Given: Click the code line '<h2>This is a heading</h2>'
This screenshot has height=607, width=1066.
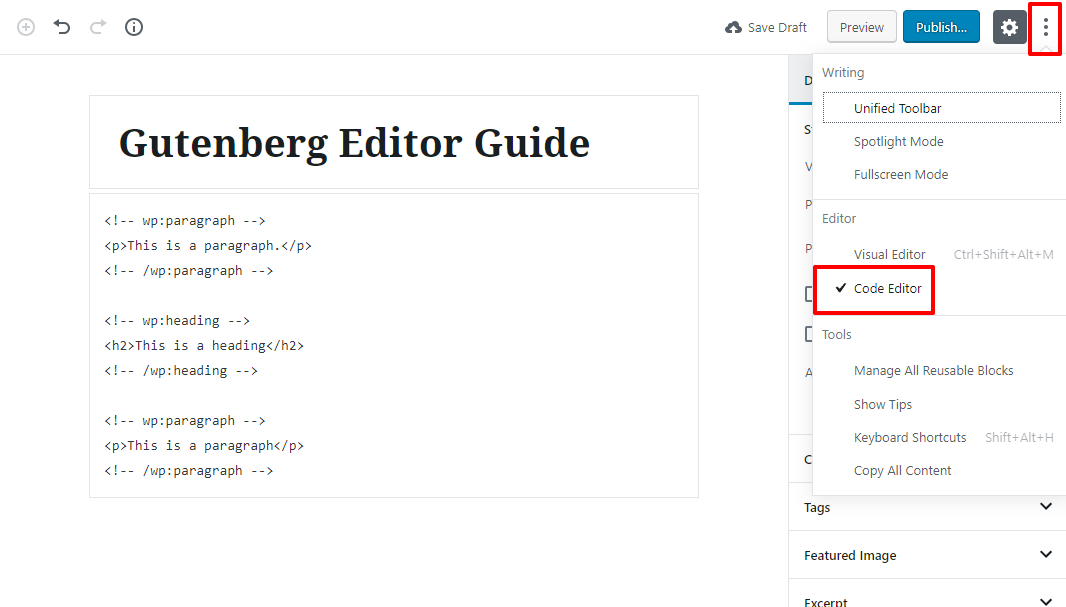Looking at the screenshot, I should coord(204,345).
